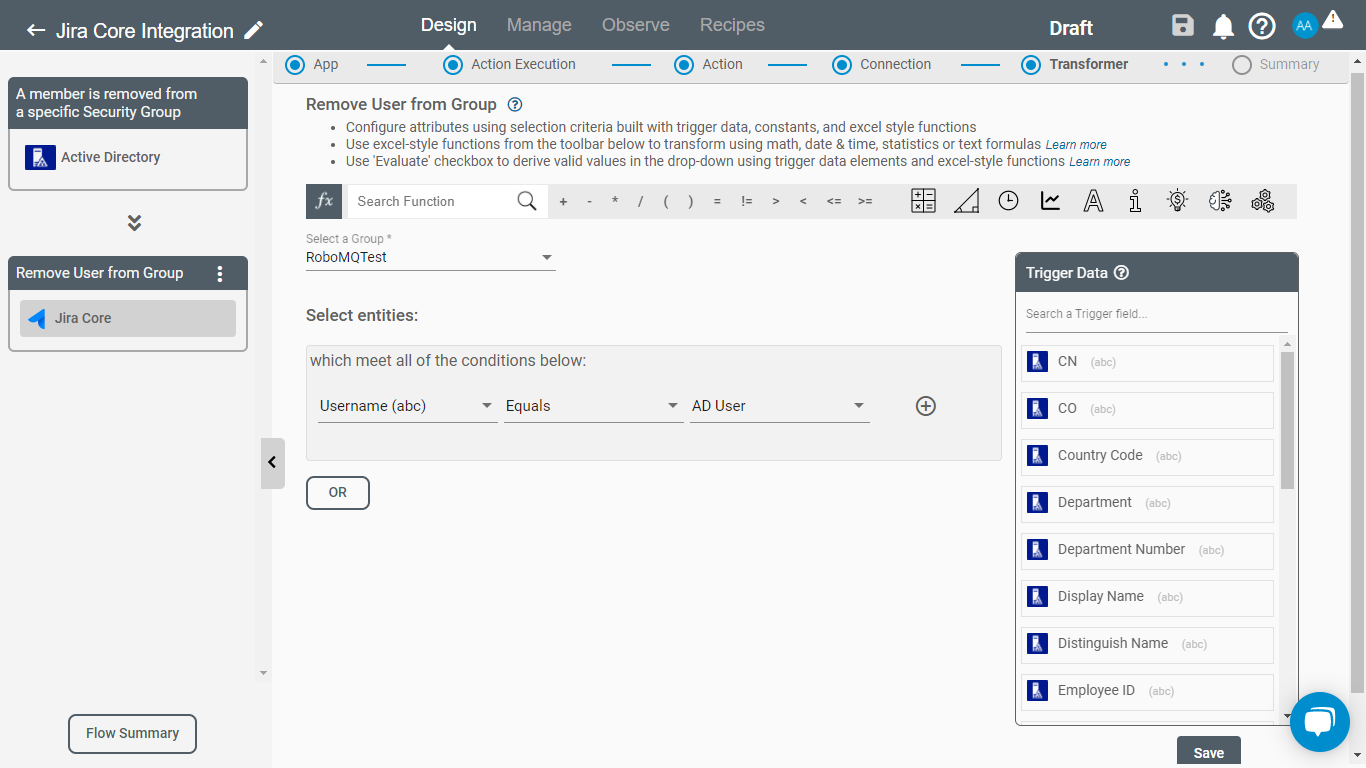Open help next to Remove User from Group heading

point(515,104)
